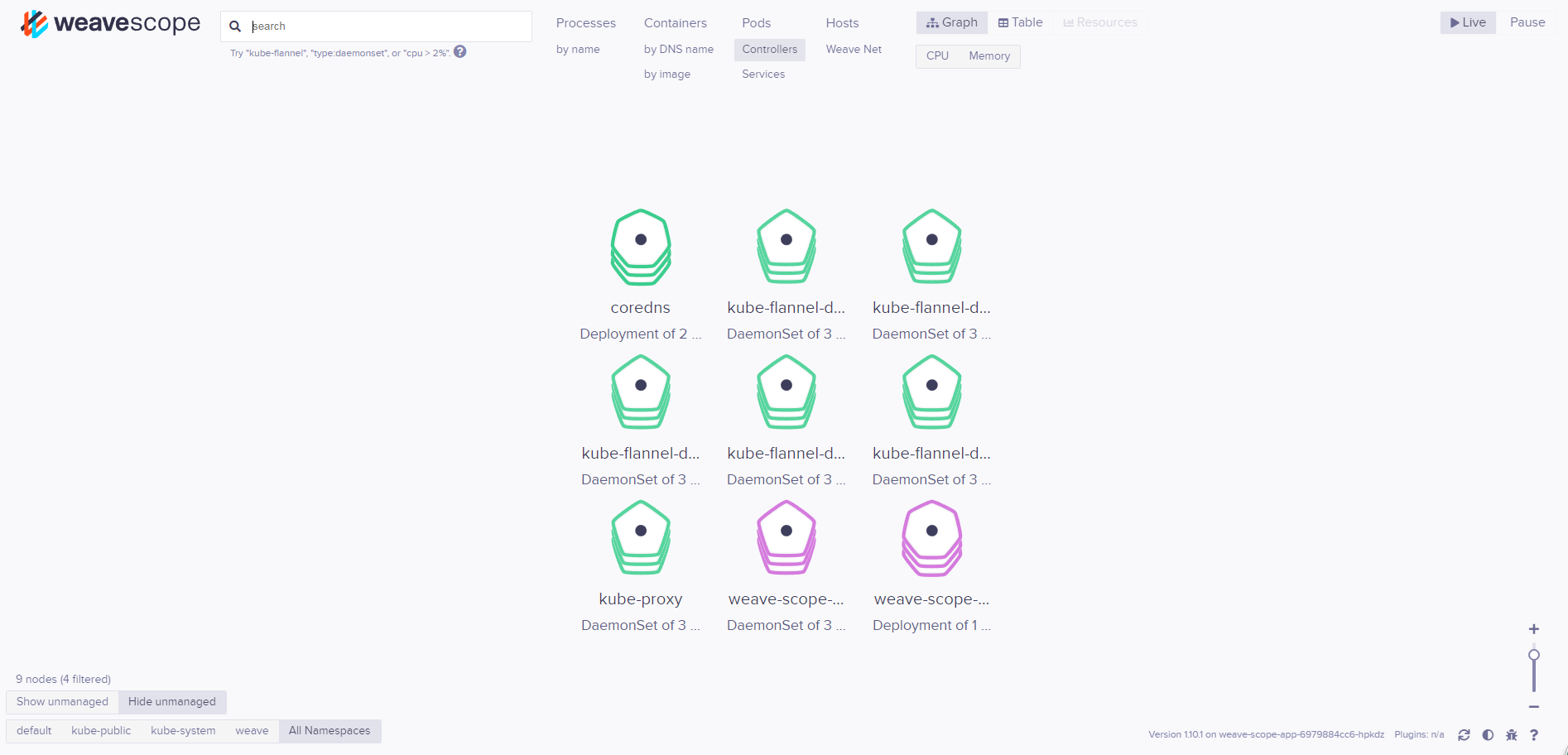Image resolution: width=1568 pixels, height=755 pixels.
Task: Click the bug report icon
Action: (1512, 735)
